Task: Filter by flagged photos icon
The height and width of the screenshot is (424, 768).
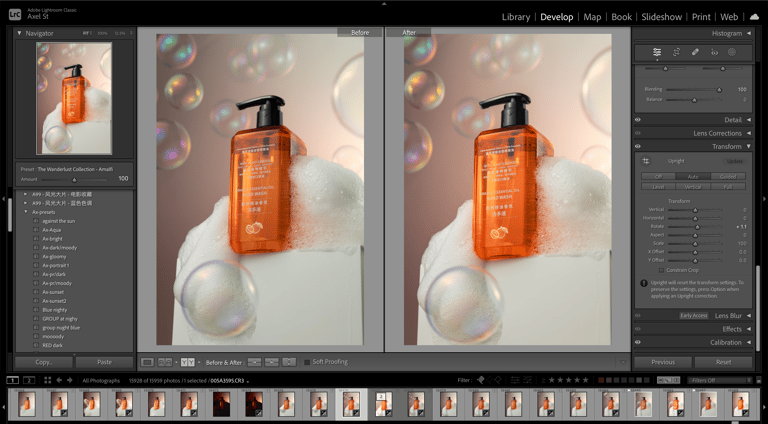Action: (481, 380)
